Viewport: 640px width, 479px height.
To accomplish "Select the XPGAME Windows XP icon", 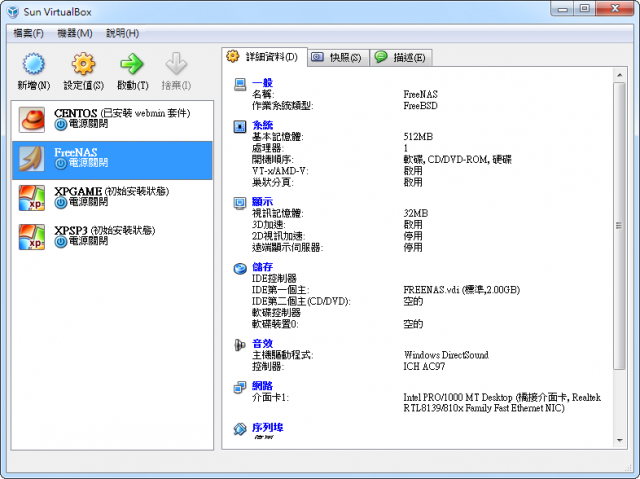I will 31,198.
